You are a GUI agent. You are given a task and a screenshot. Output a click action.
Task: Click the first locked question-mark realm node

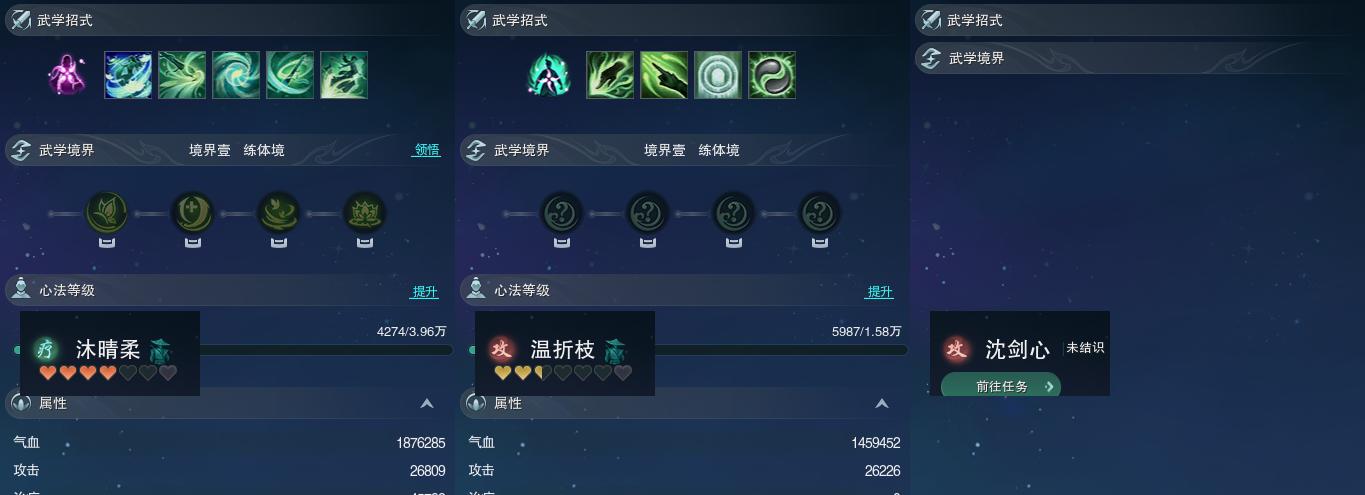pos(562,213)
